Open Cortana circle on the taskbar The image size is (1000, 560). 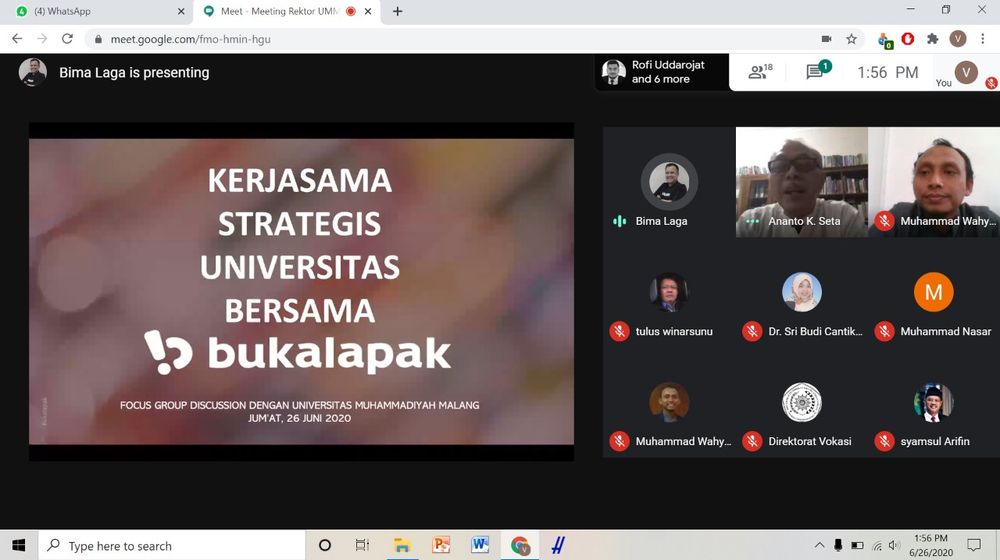(325, 545)
